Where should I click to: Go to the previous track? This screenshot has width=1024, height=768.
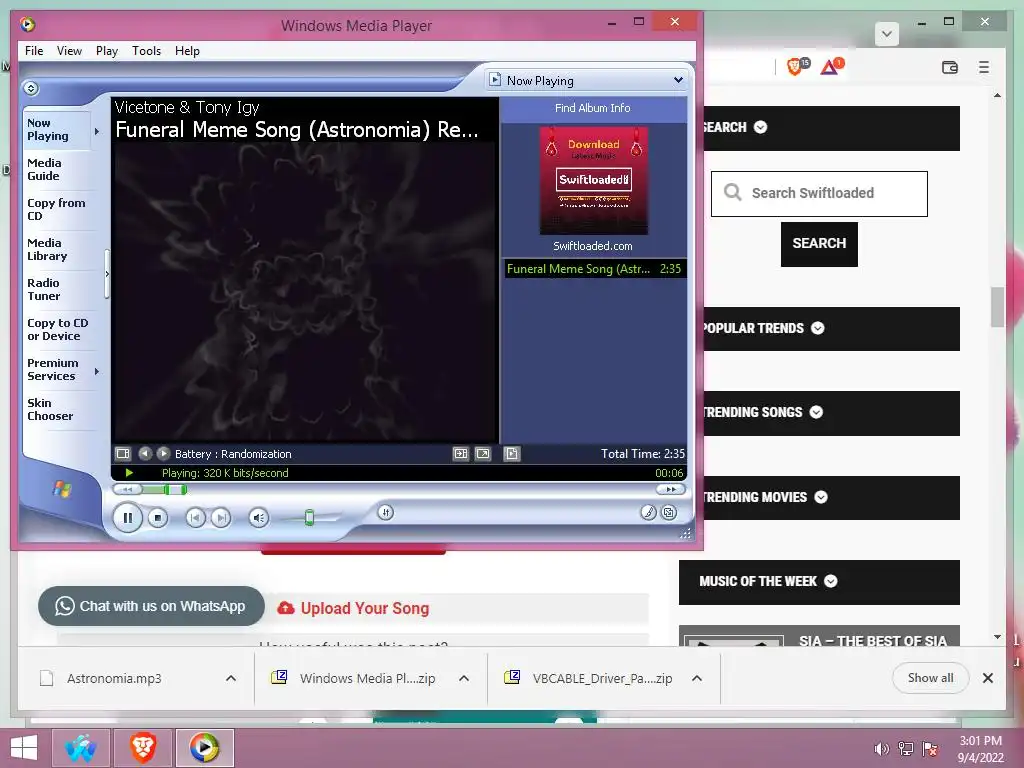pos(195,518)
